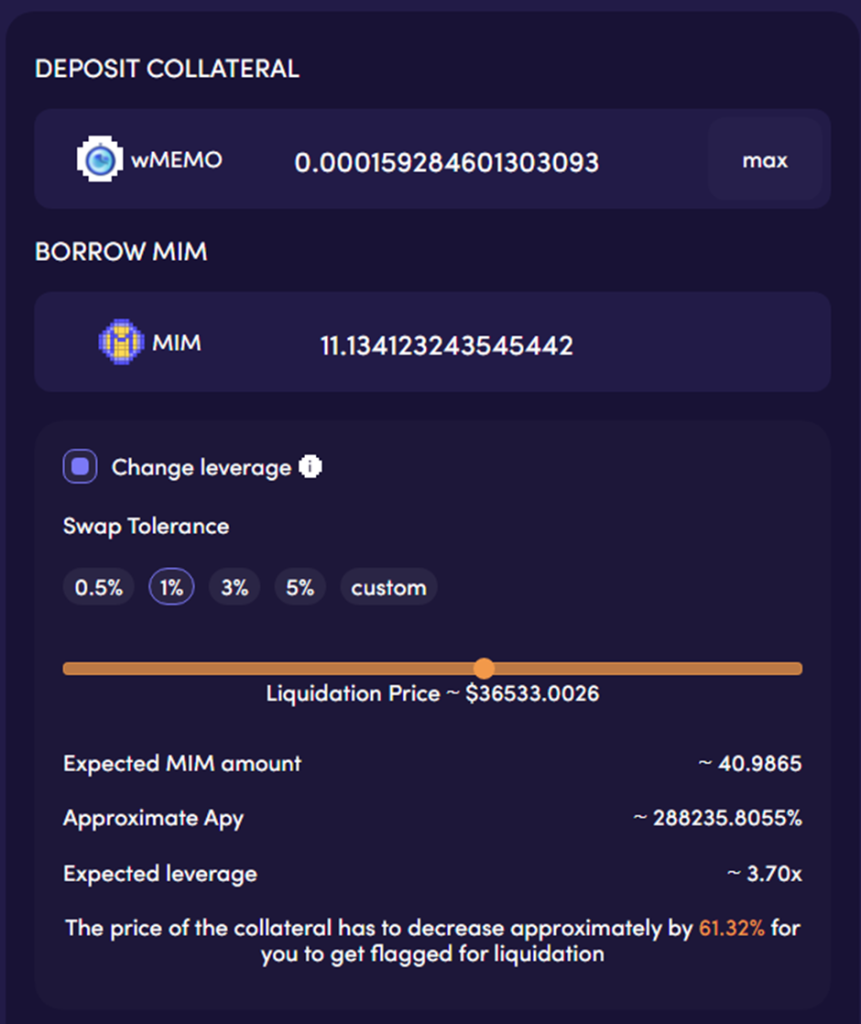Viewport: 861px width, 1024px height.
Task: Open the Change leverage info icon
Action: tap(310, 466)
